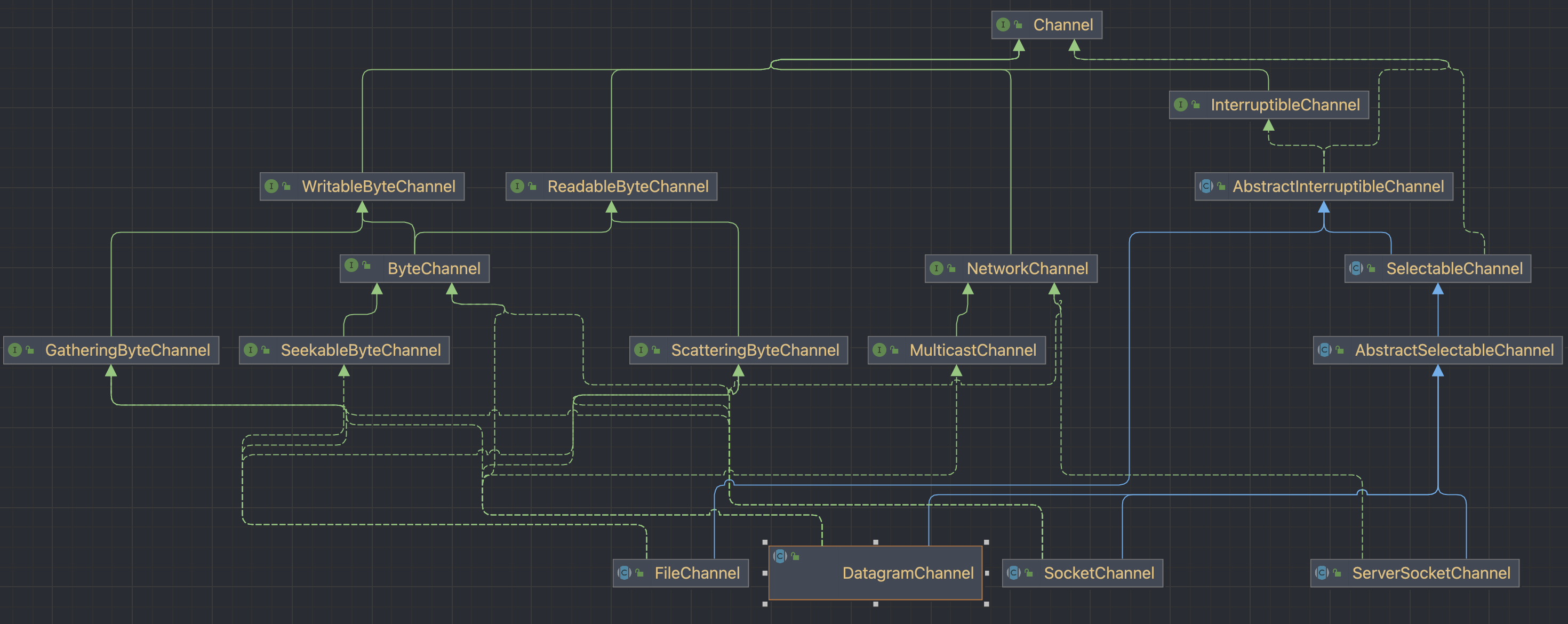Select the 'AbstractSelectableChannel' label

point(1454,350)
